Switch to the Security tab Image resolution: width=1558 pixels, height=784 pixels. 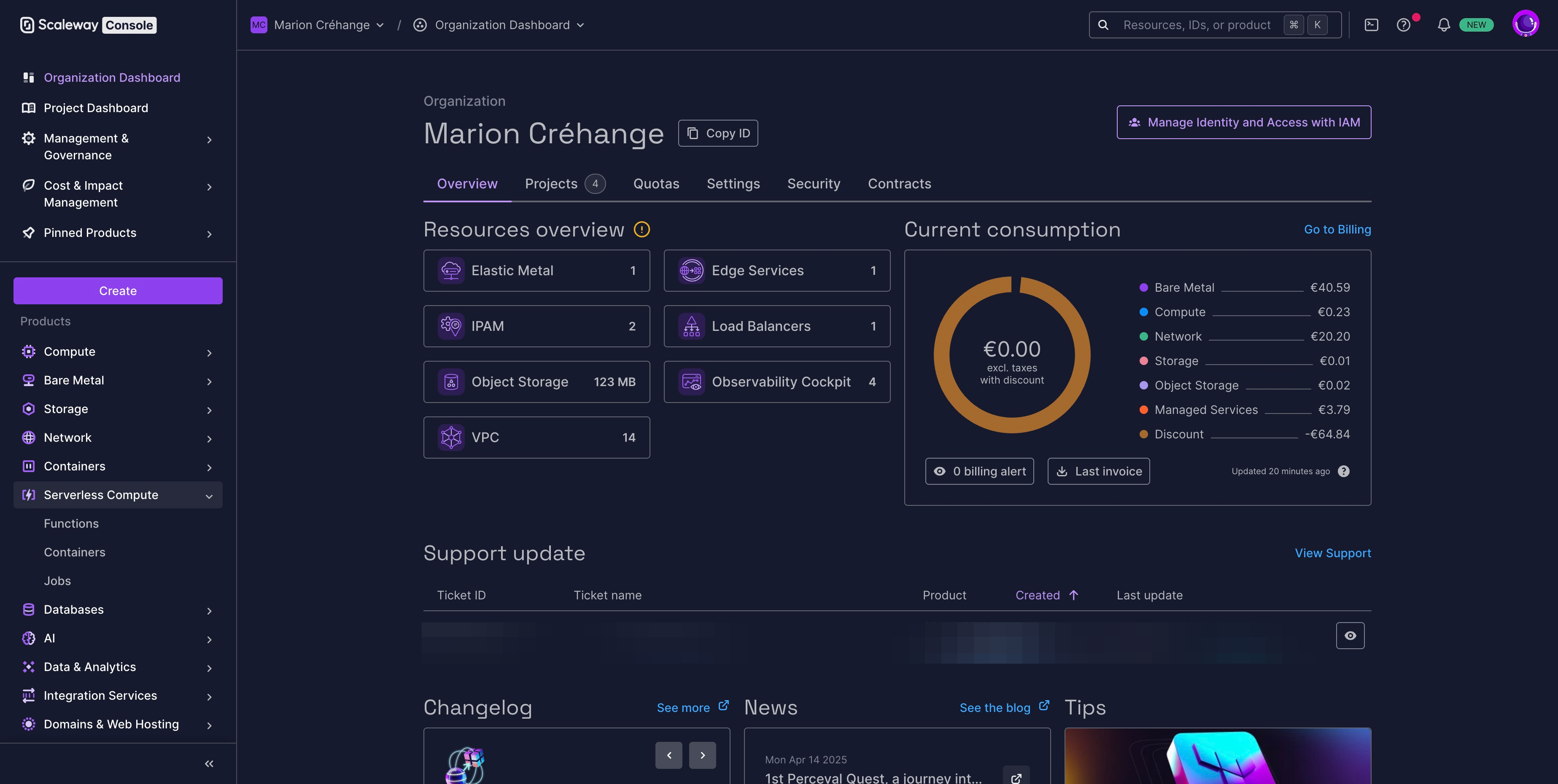coord(814,184)
